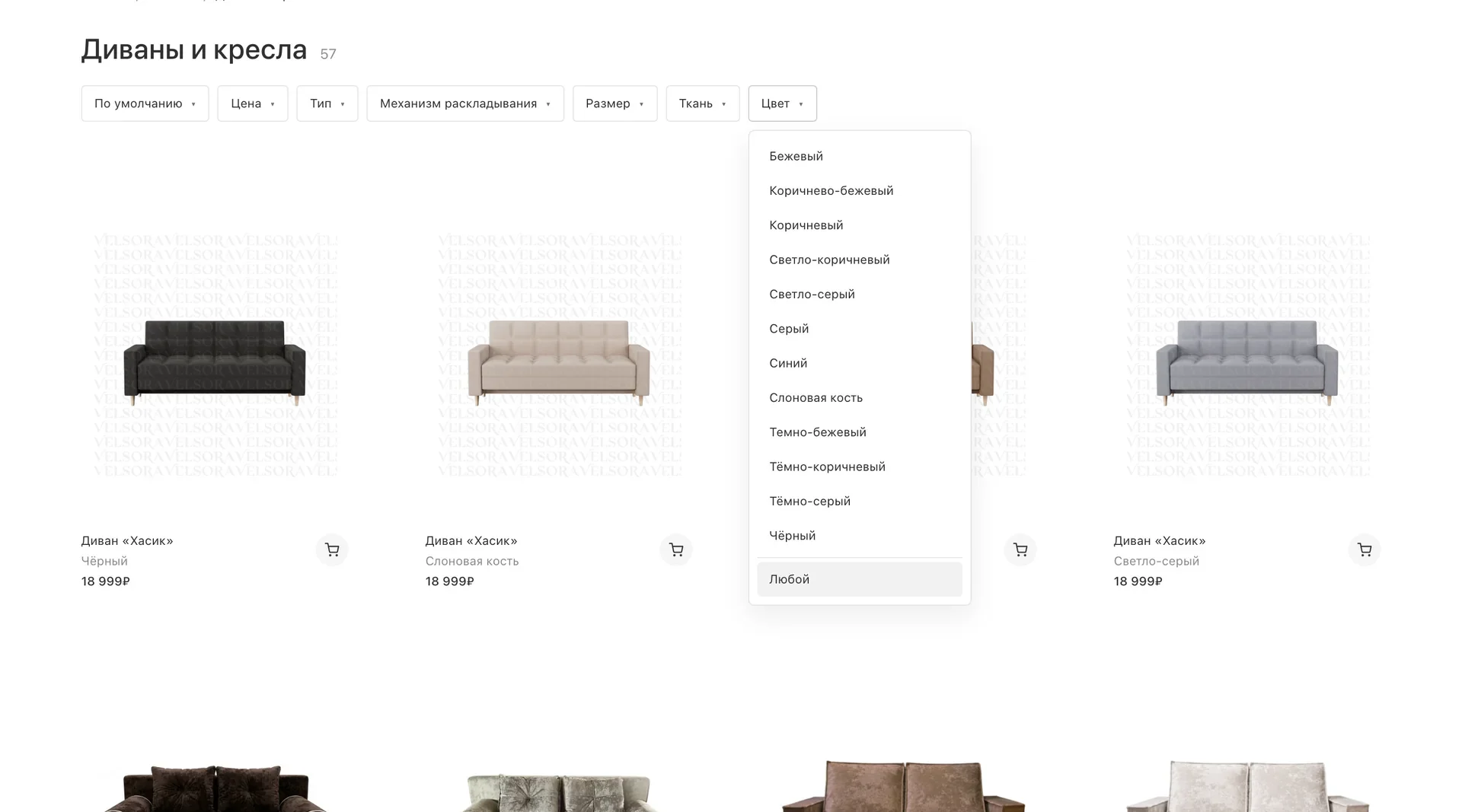Screen dimensions: 1462x812
Task: Choose Светло-коричневый from the list
Action: (x=860, y=260)
